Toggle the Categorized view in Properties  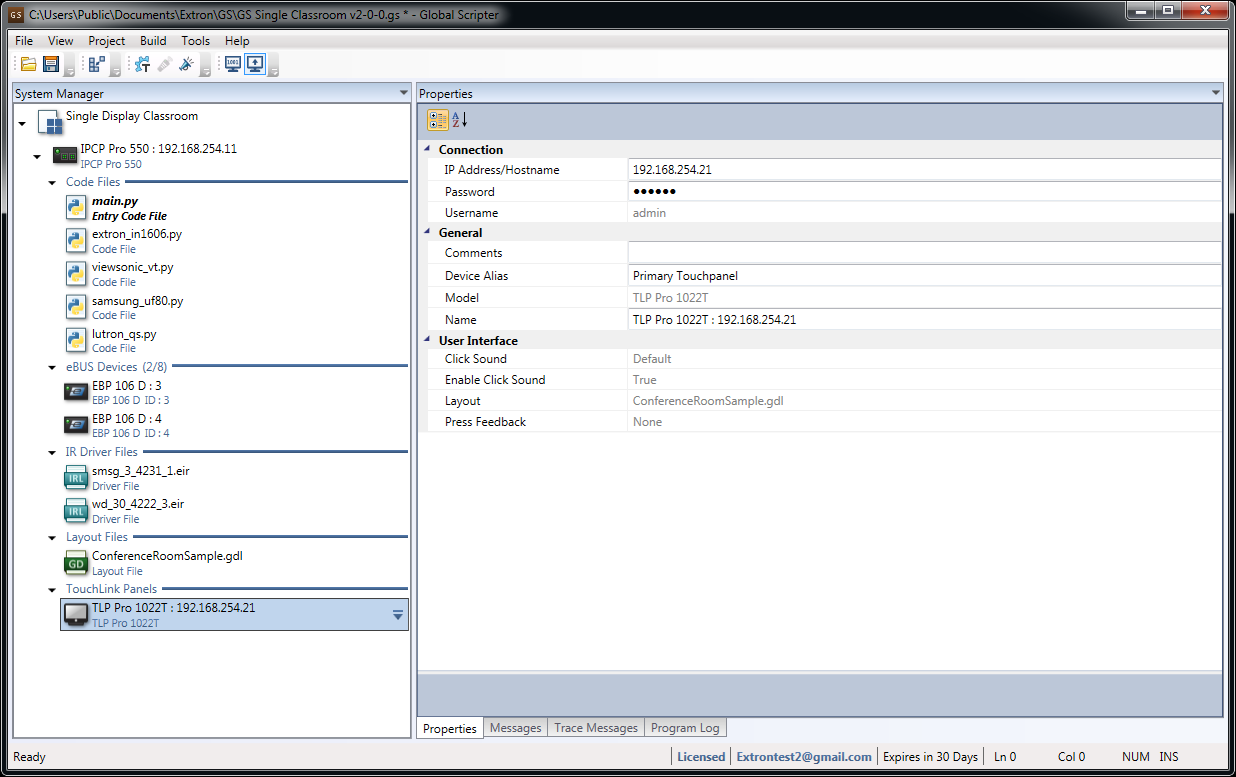[x=437, y=120]
